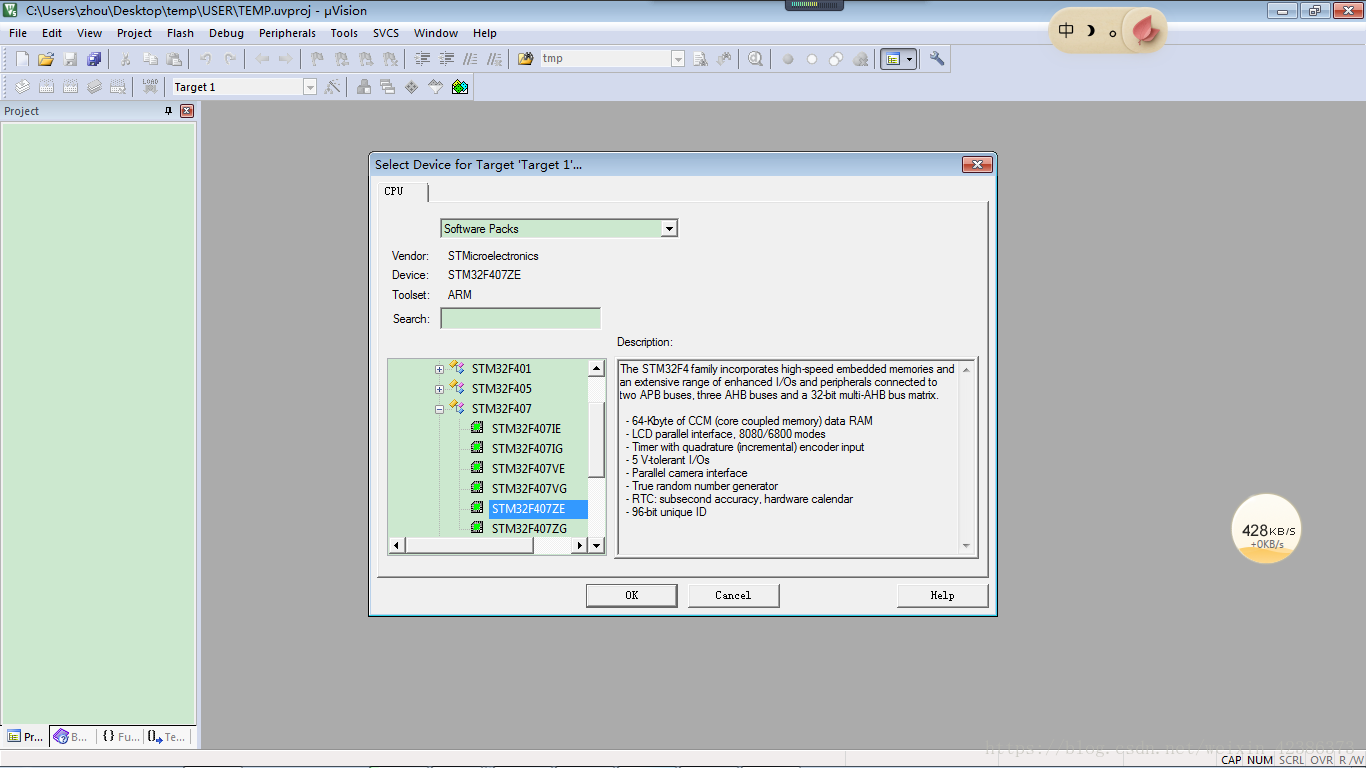The image size is (1366, 768).
Task: Switch to Templates tab in Project pane
Action: point(166,737)
